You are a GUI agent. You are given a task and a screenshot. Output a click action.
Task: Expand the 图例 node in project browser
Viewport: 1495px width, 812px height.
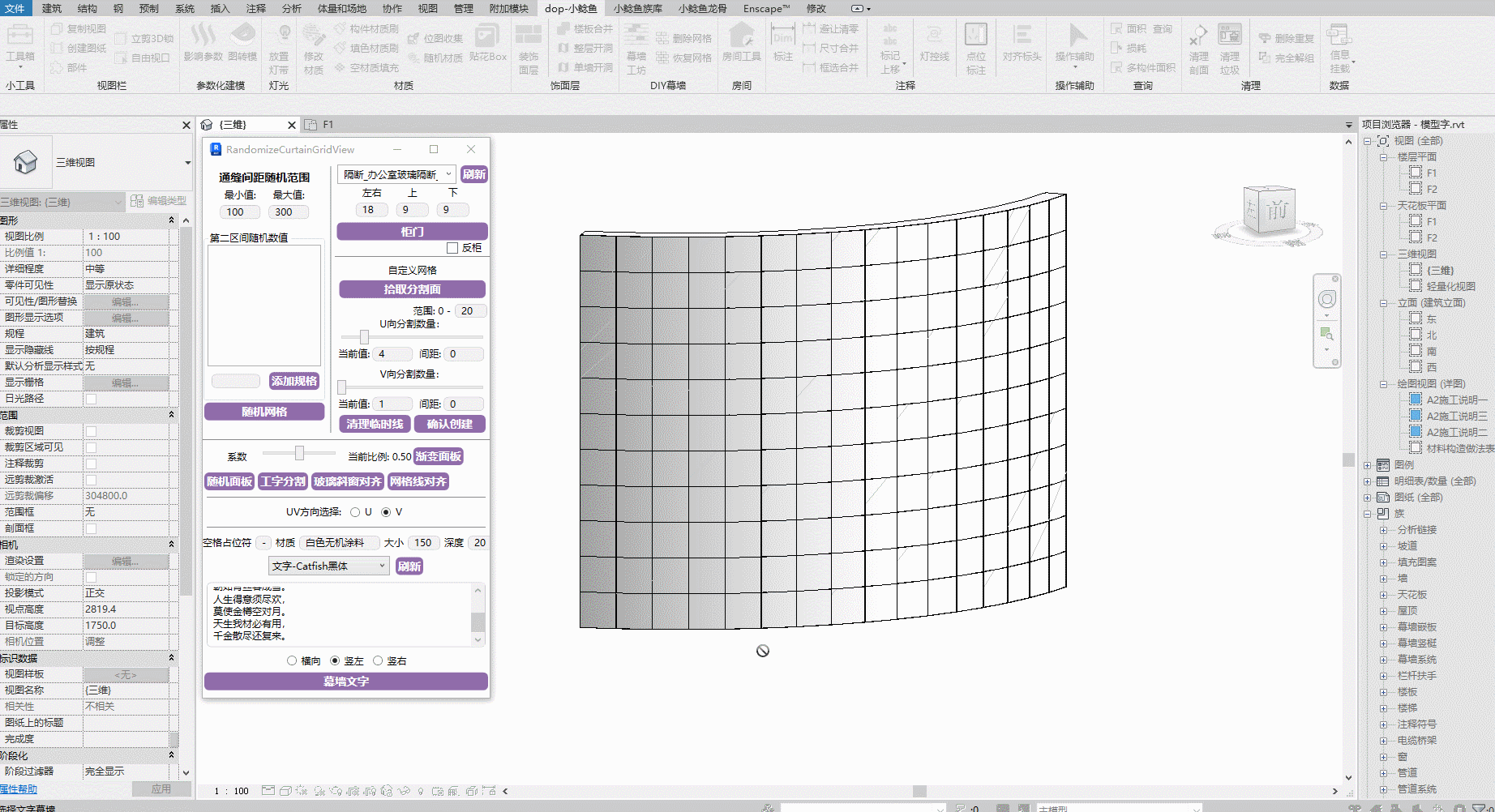coord(1368,465)
